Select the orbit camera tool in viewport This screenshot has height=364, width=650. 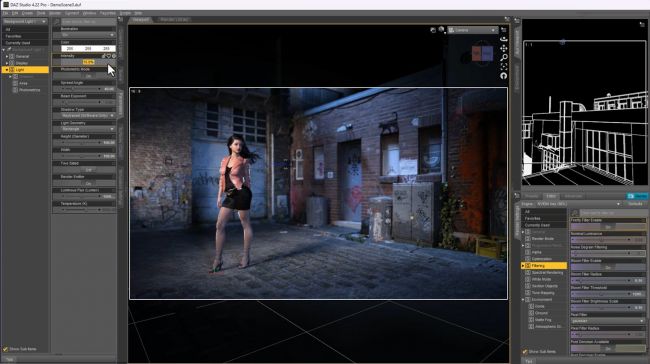[504, 39]
